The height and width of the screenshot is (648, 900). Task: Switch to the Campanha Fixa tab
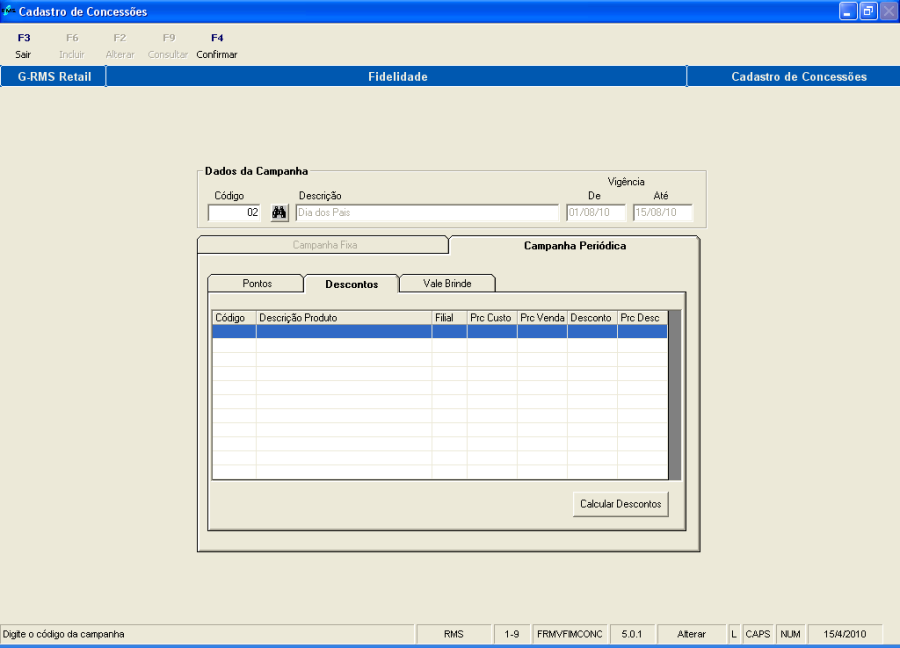323,245
